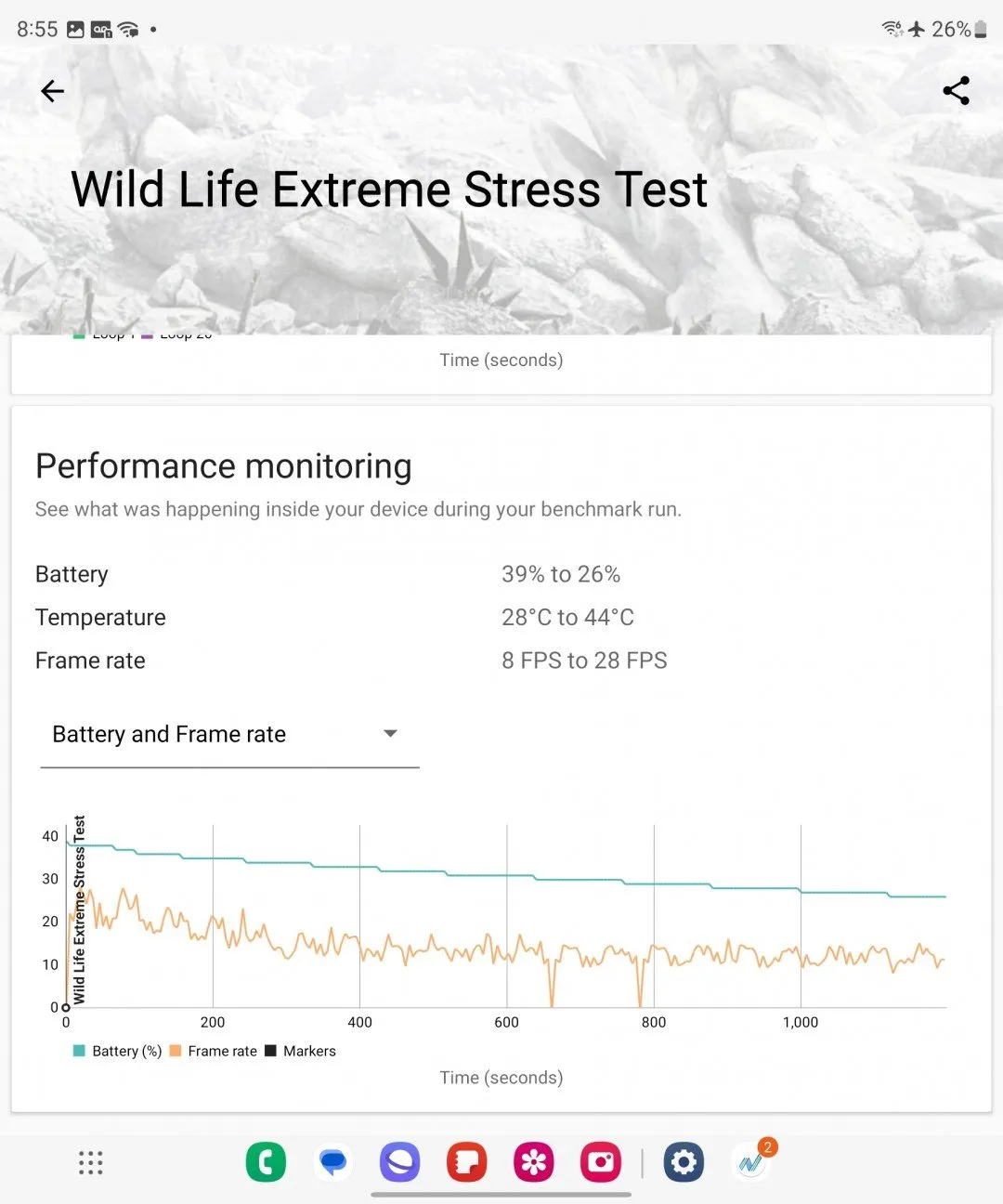Screen dimensions: 1003x1204
Task: Go back using the back arrow
Action: (x=53, y=91)
